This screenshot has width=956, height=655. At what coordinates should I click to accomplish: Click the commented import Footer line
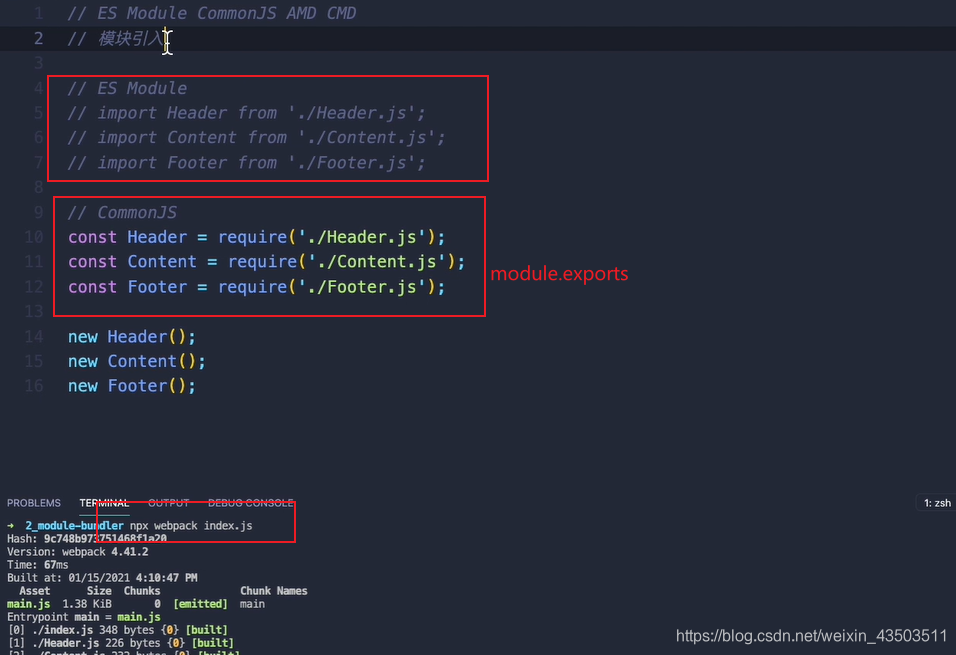point(246,163)
